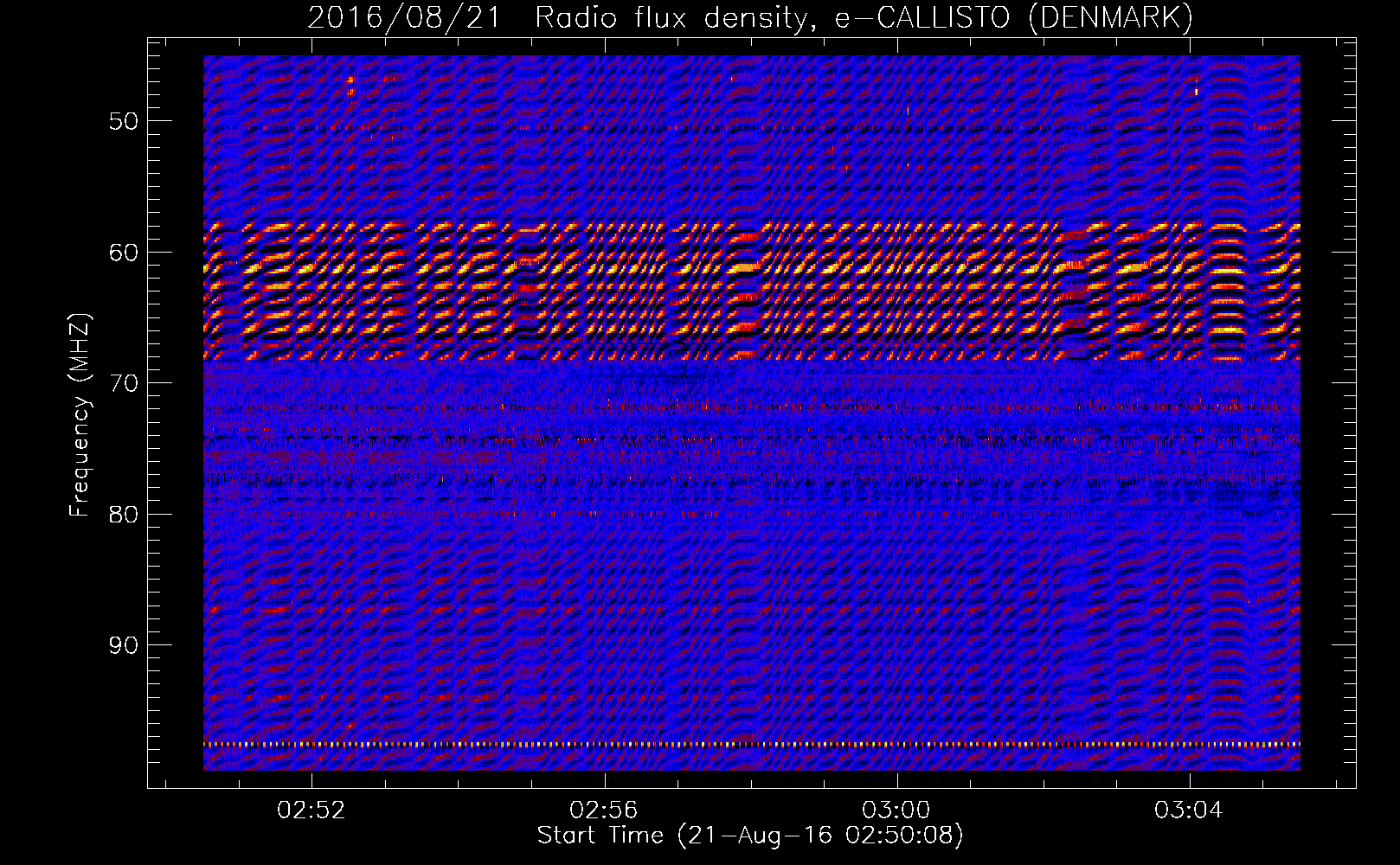Viewport: 1400px width, 865px height.
Task: Click the frequency tick label '80'
Action: (x=123, y=514)
